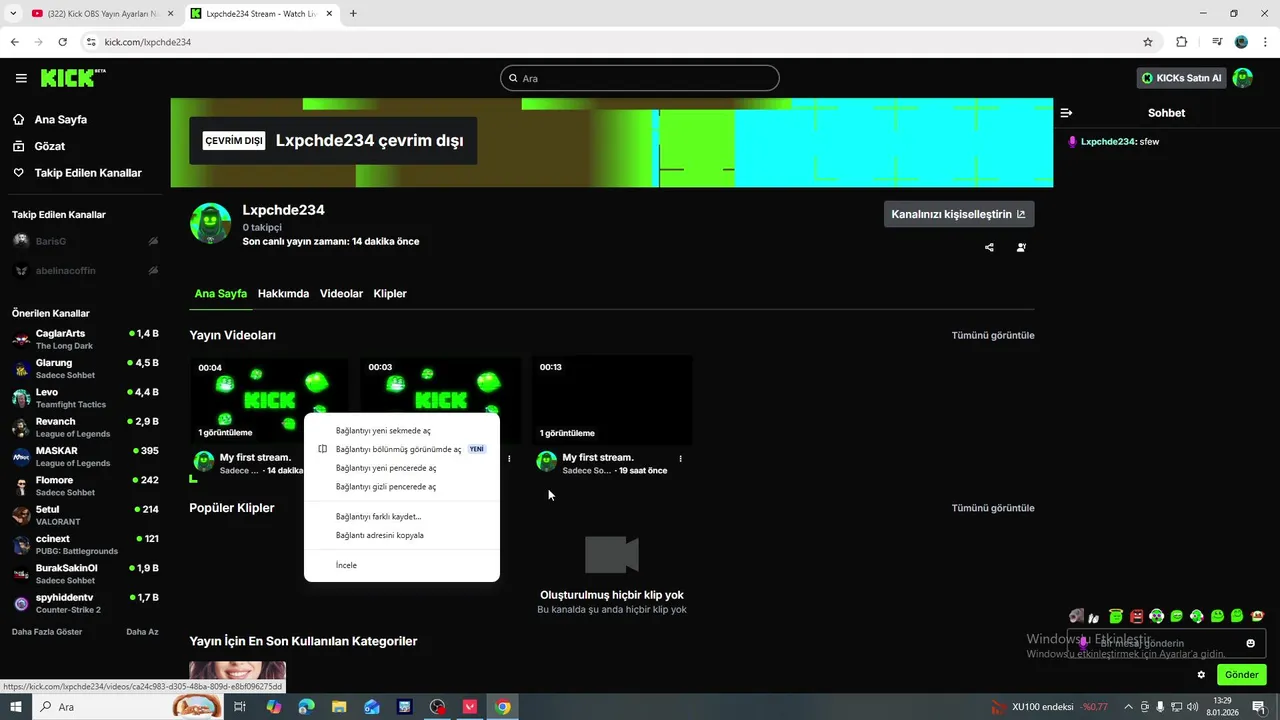This screenshot has height=720, width=1280.
Task: Select Bağlantıyı yeni sekmede aç
Action: coord(402,431)
